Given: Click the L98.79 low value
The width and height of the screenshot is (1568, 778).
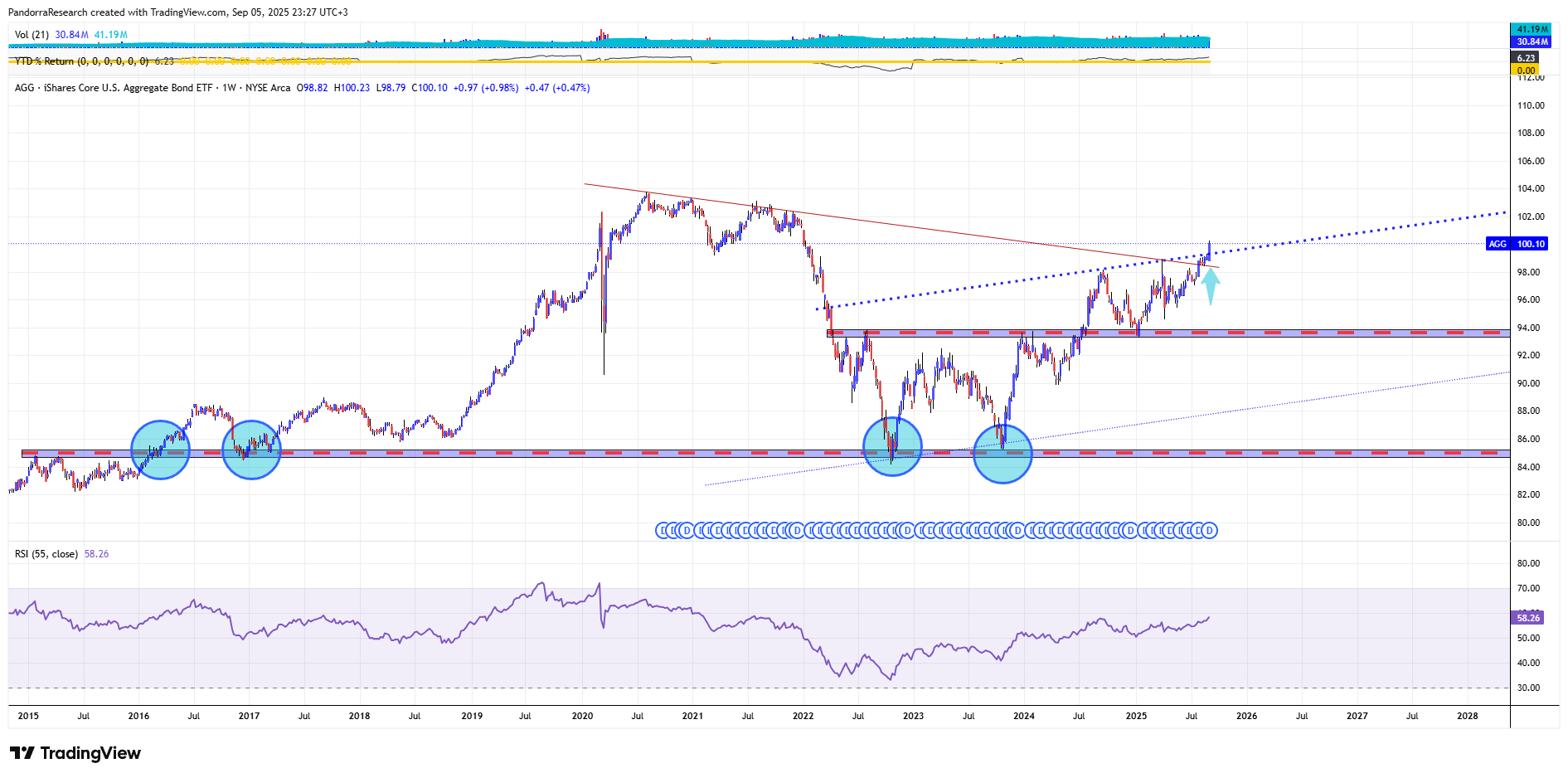Looking at the screenshot, I should point(391,88).
